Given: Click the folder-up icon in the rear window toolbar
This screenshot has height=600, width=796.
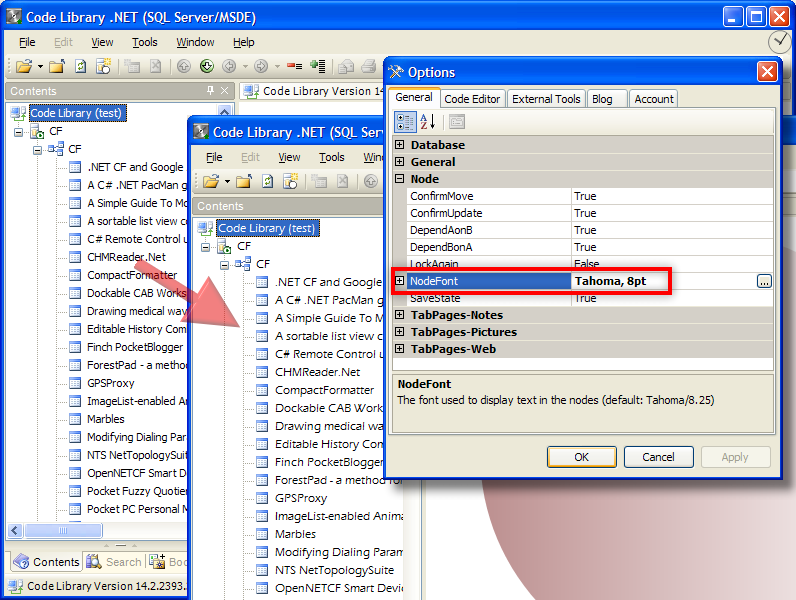Looking at the screenshot, I should (56, 66).
